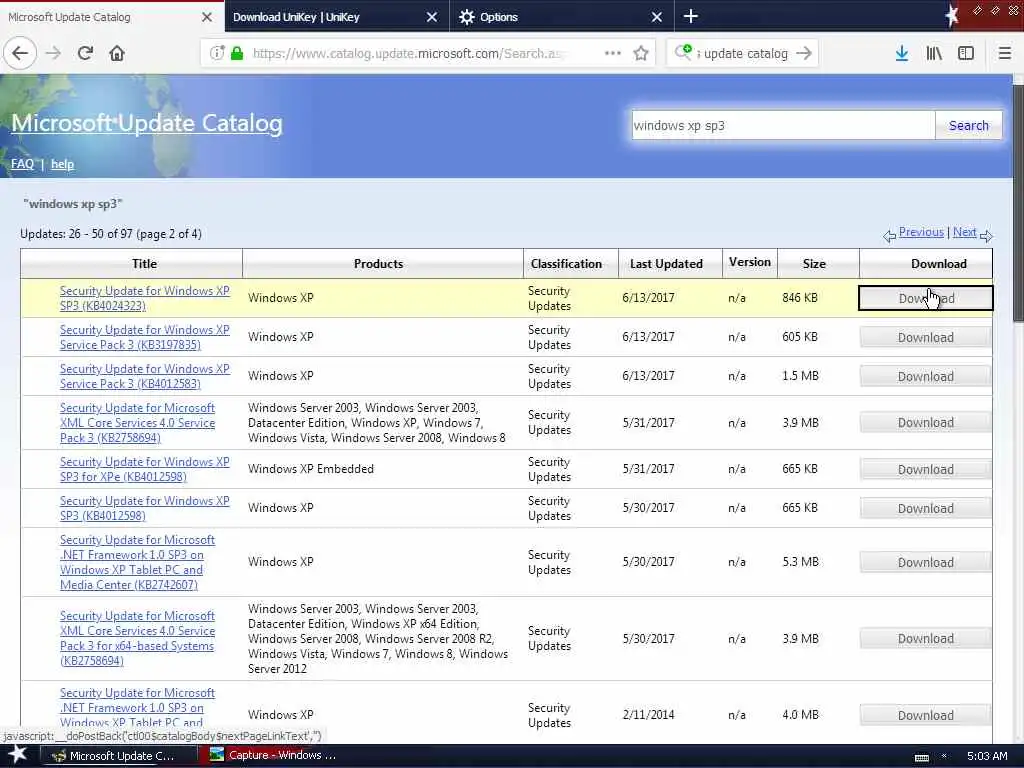The width and height of the screenshot is (1024, 768).
Task: Click the Search button in the catalog header
Action: pyautogui.click(x=968, y=125)
